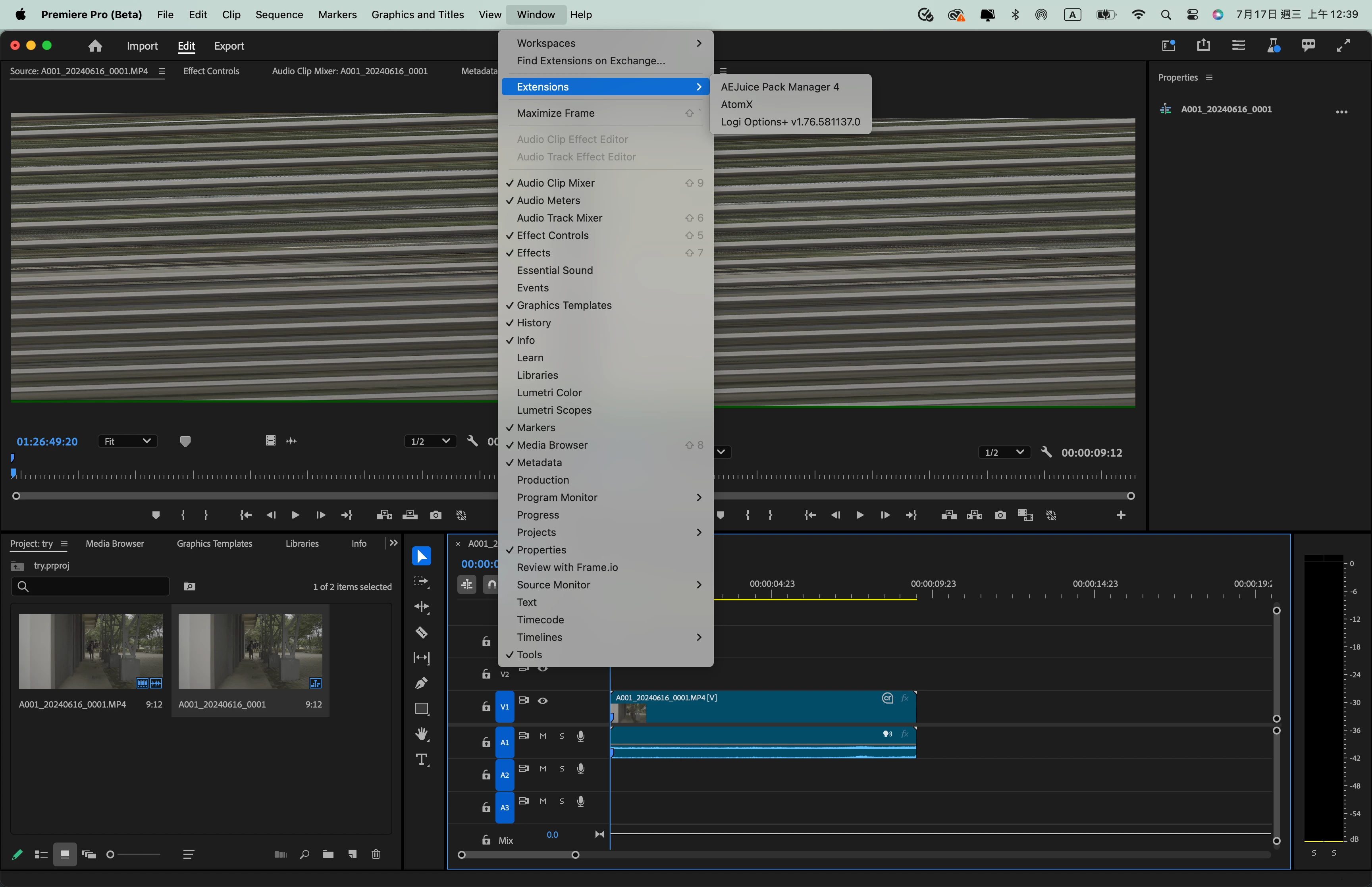The width and height of the screenshot is (1372, 887).
Task: Toggle V1 track output eye icon
Action: coord(542,701)
